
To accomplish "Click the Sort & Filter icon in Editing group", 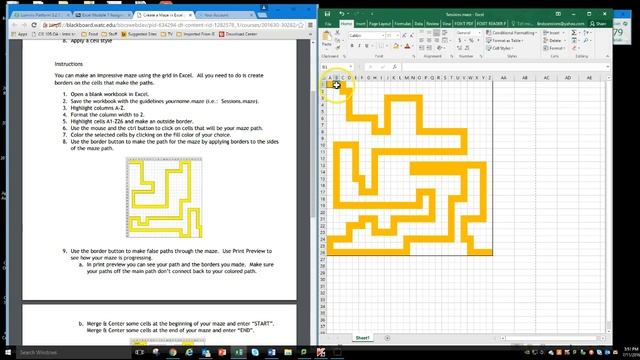I will coord(587,33).
